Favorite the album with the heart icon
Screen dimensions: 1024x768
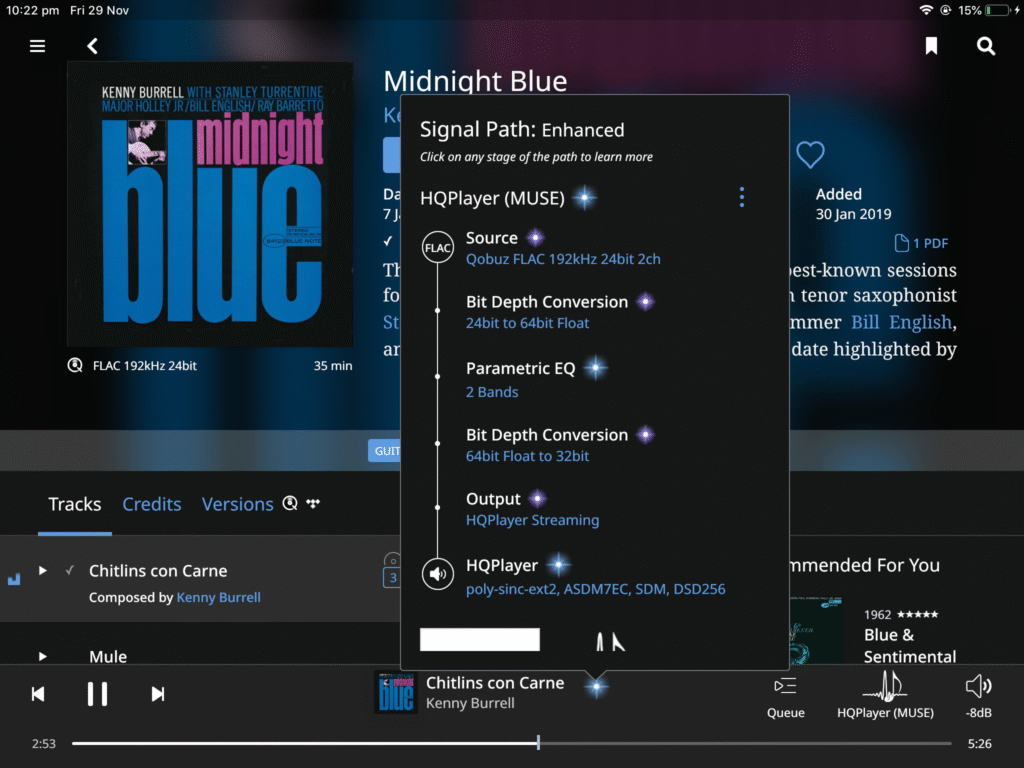point(810,155)
